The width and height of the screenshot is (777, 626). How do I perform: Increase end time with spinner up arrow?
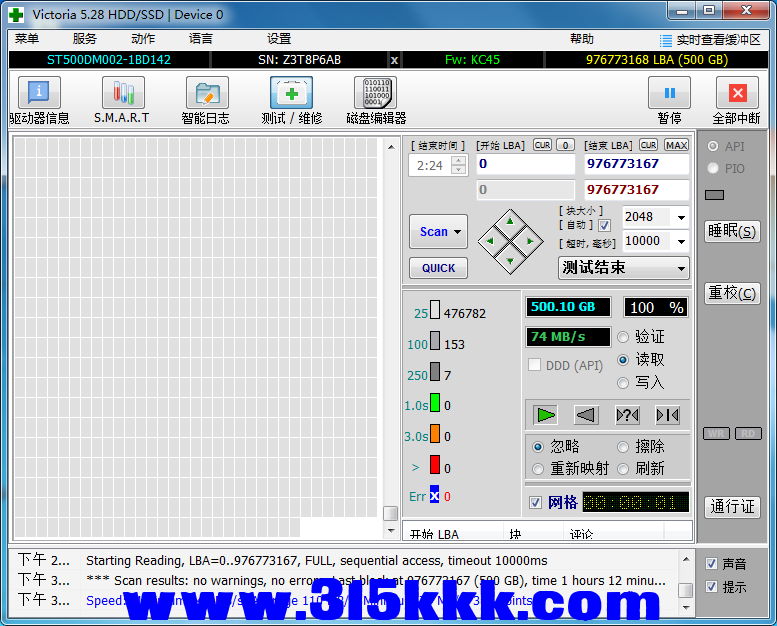[459, 160]
